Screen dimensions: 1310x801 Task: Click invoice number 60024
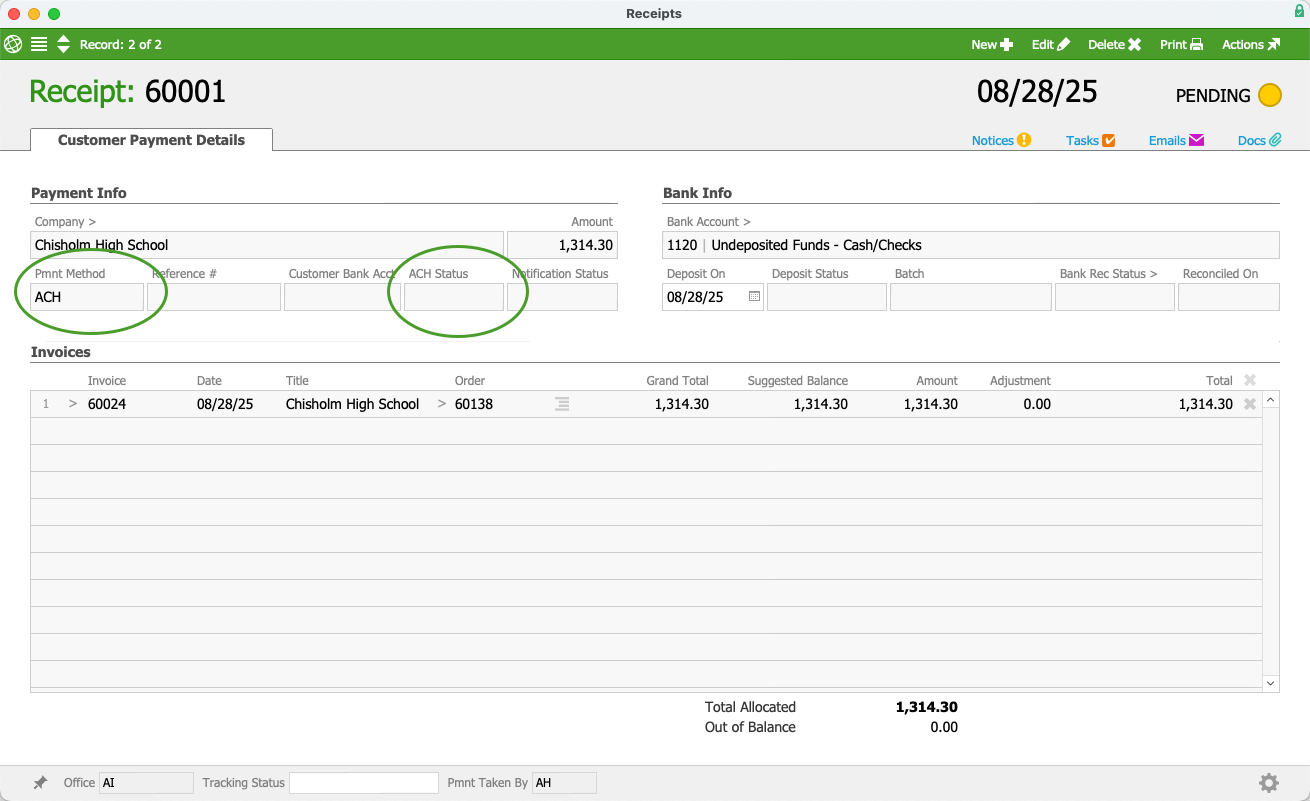pyautogui.click(x=107, y=404)
